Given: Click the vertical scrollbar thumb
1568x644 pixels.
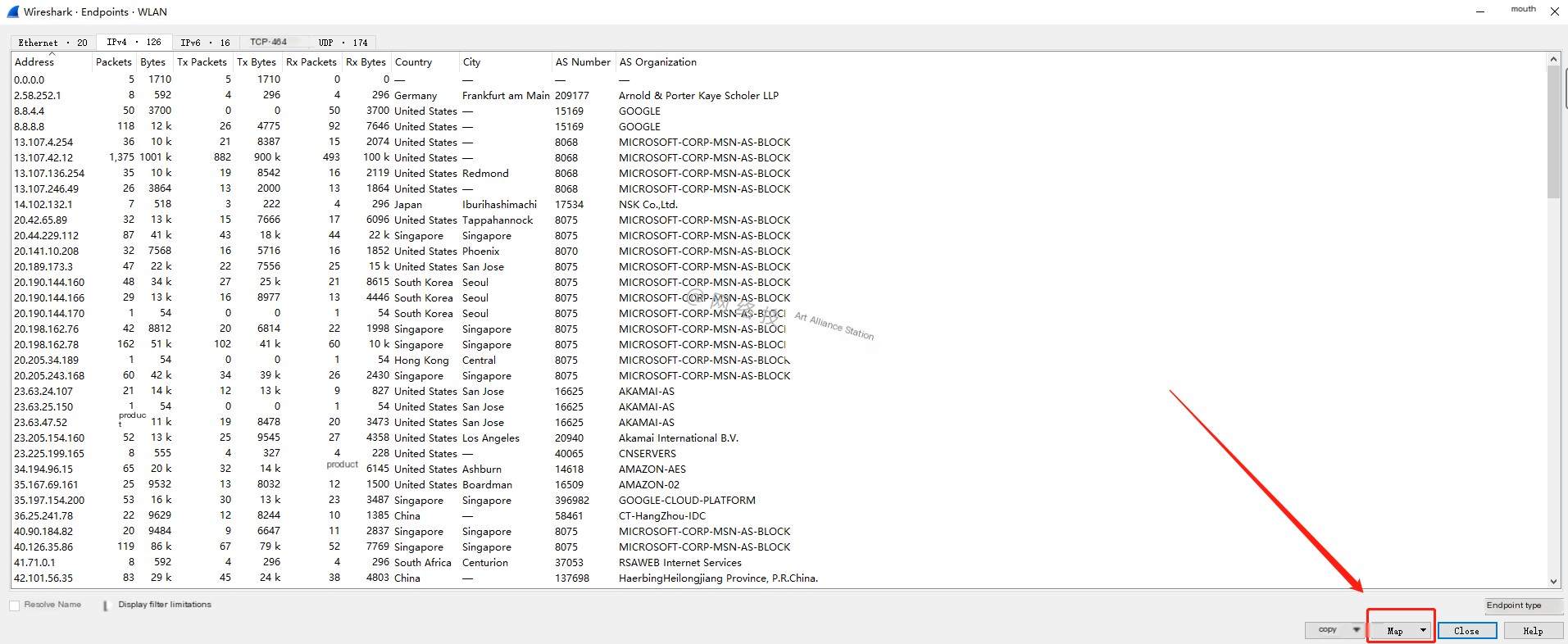Looking at the screenshot, I should [1553, 133].
